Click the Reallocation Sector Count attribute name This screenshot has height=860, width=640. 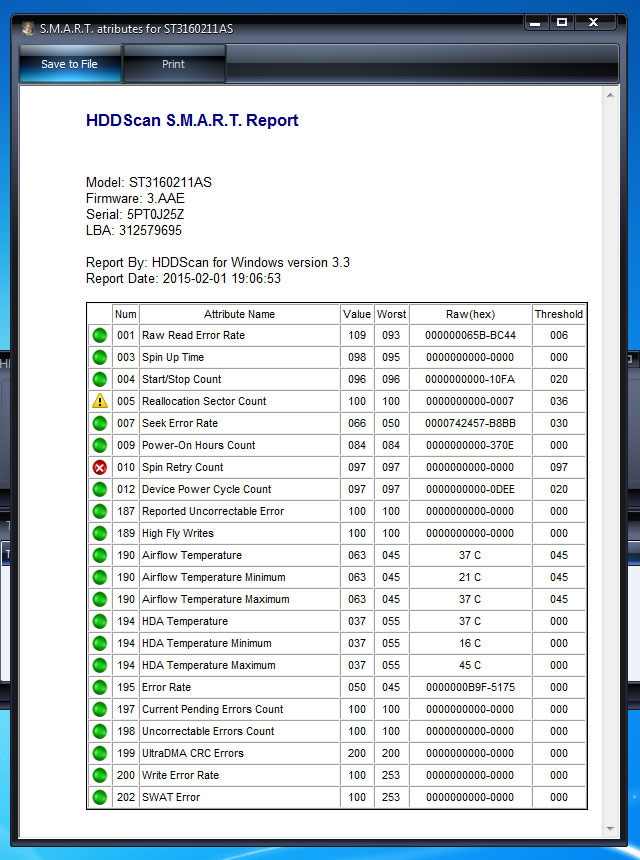204,401
